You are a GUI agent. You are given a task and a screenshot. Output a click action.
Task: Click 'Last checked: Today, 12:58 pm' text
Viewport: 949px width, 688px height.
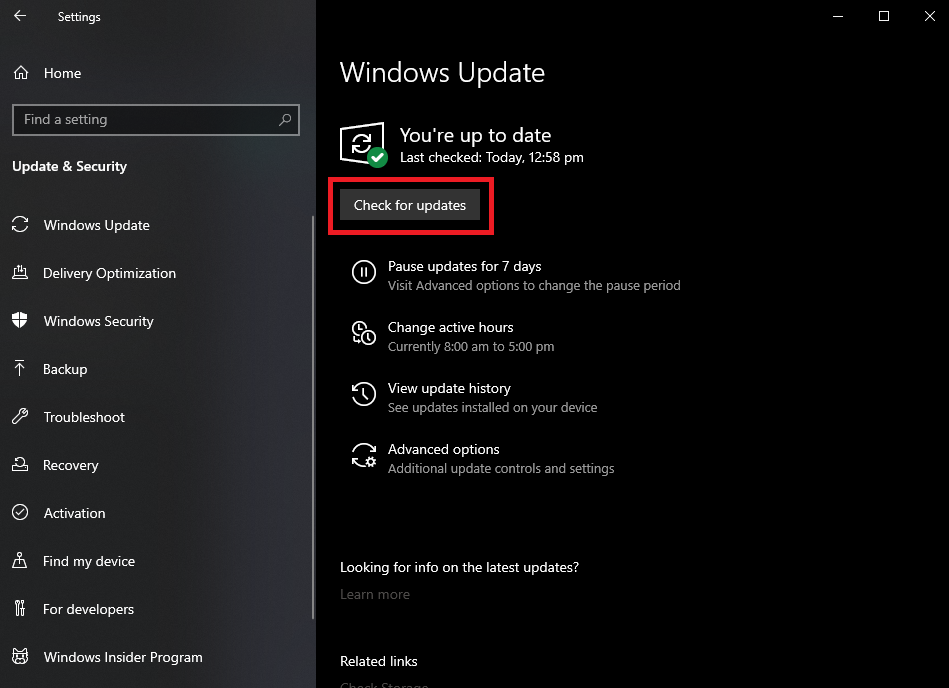click(491, 157)
